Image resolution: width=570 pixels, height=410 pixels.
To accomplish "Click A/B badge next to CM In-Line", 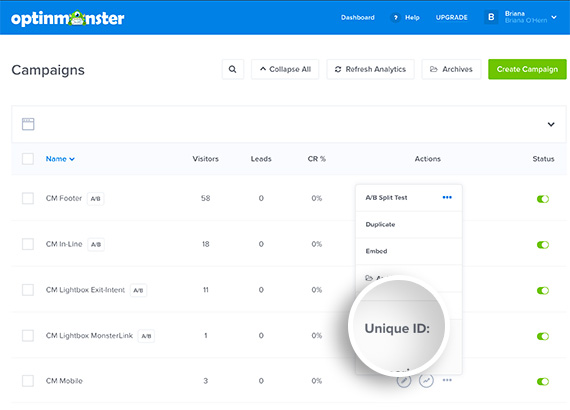I will click(x=96, y=245).
